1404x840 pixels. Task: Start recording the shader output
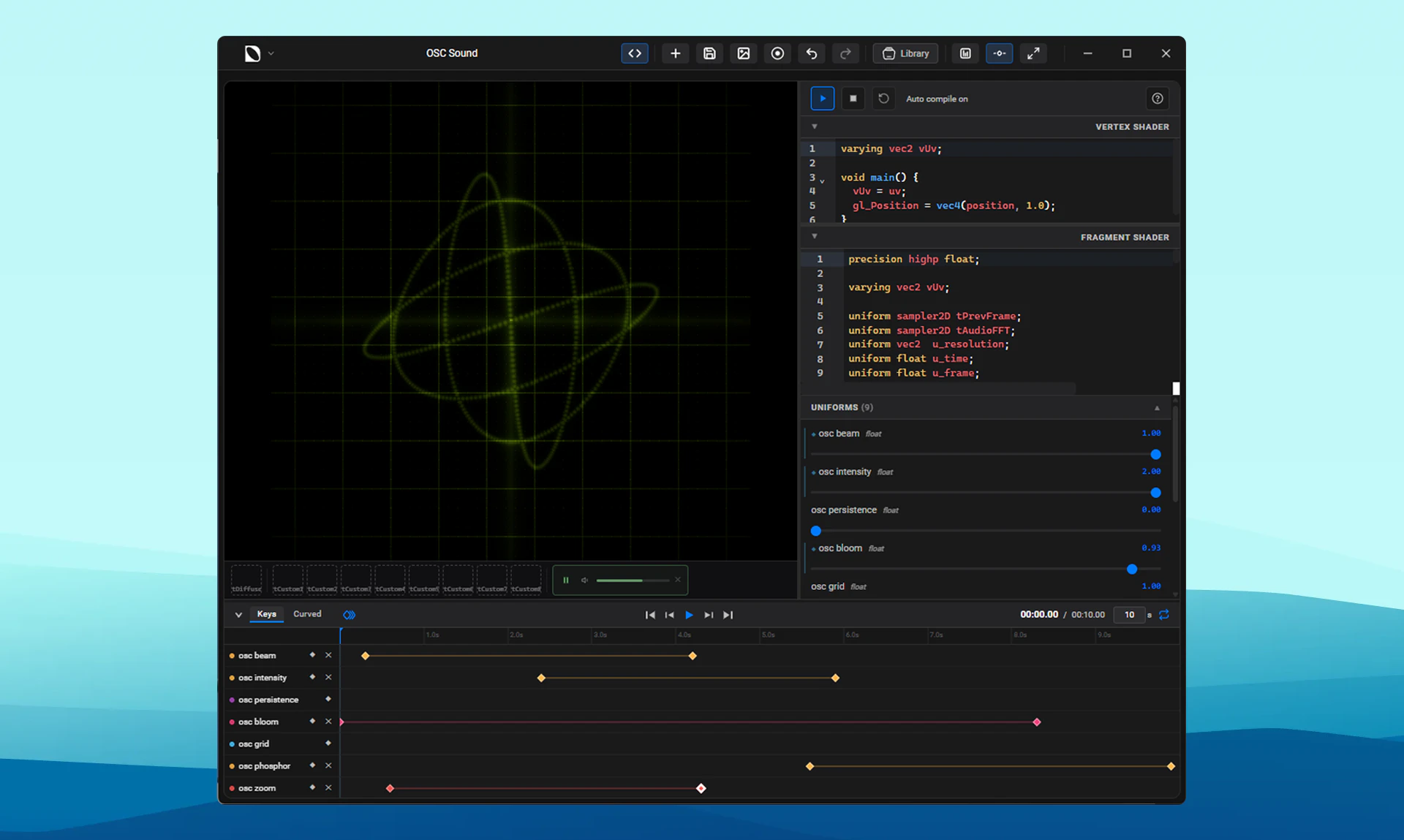pyautogui.click(x=777, y=53)
